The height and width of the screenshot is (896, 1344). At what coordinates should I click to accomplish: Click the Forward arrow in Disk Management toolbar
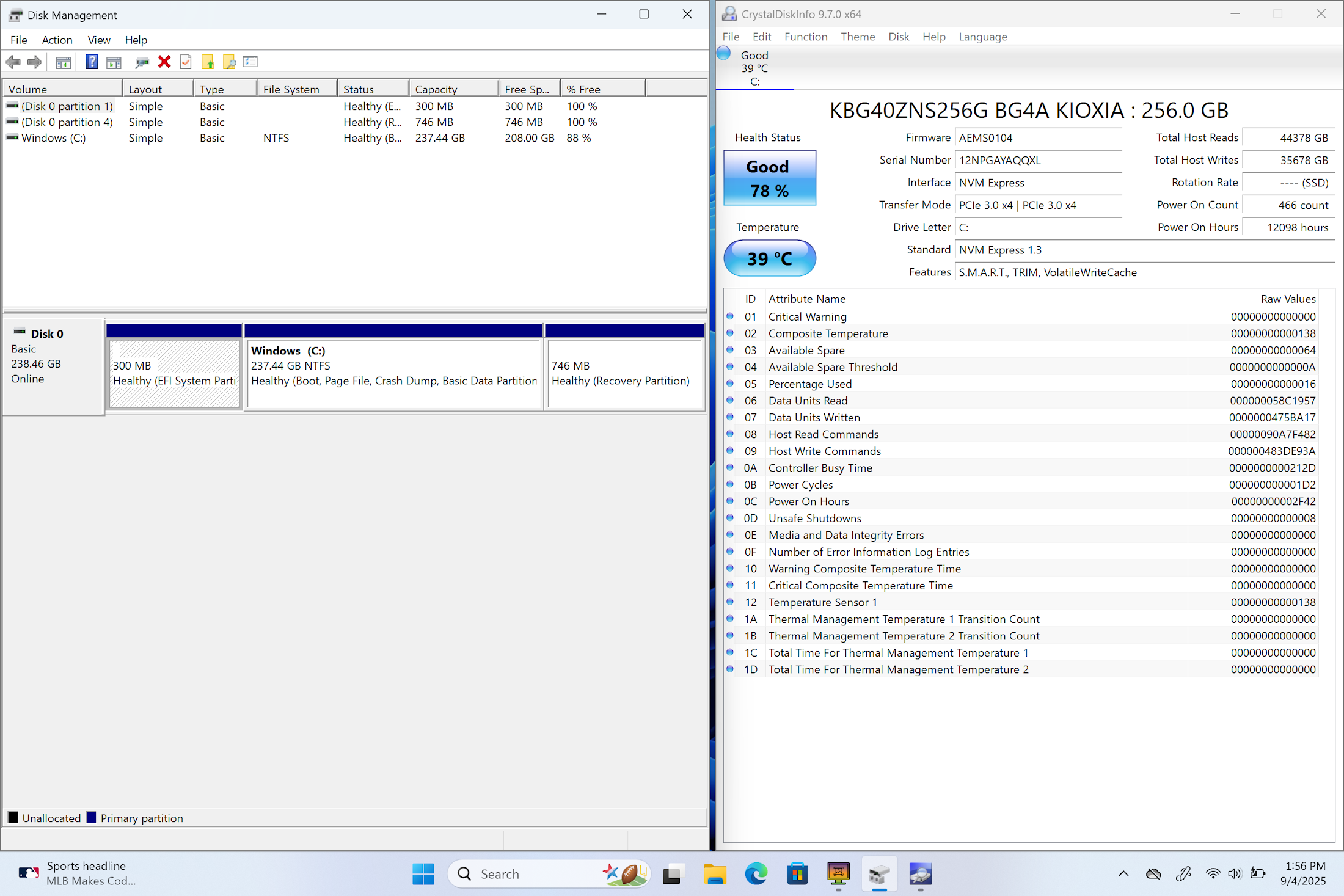click(x=35, y=62)
